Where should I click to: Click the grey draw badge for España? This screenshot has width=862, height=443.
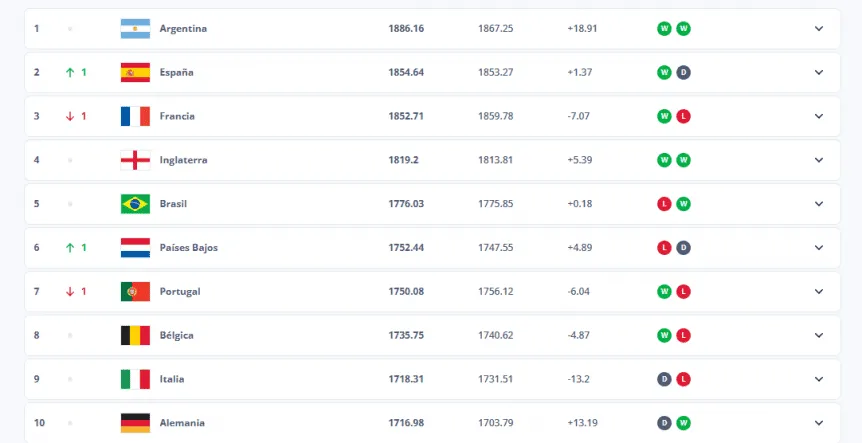pyautogui.click(x=683, y=72)
